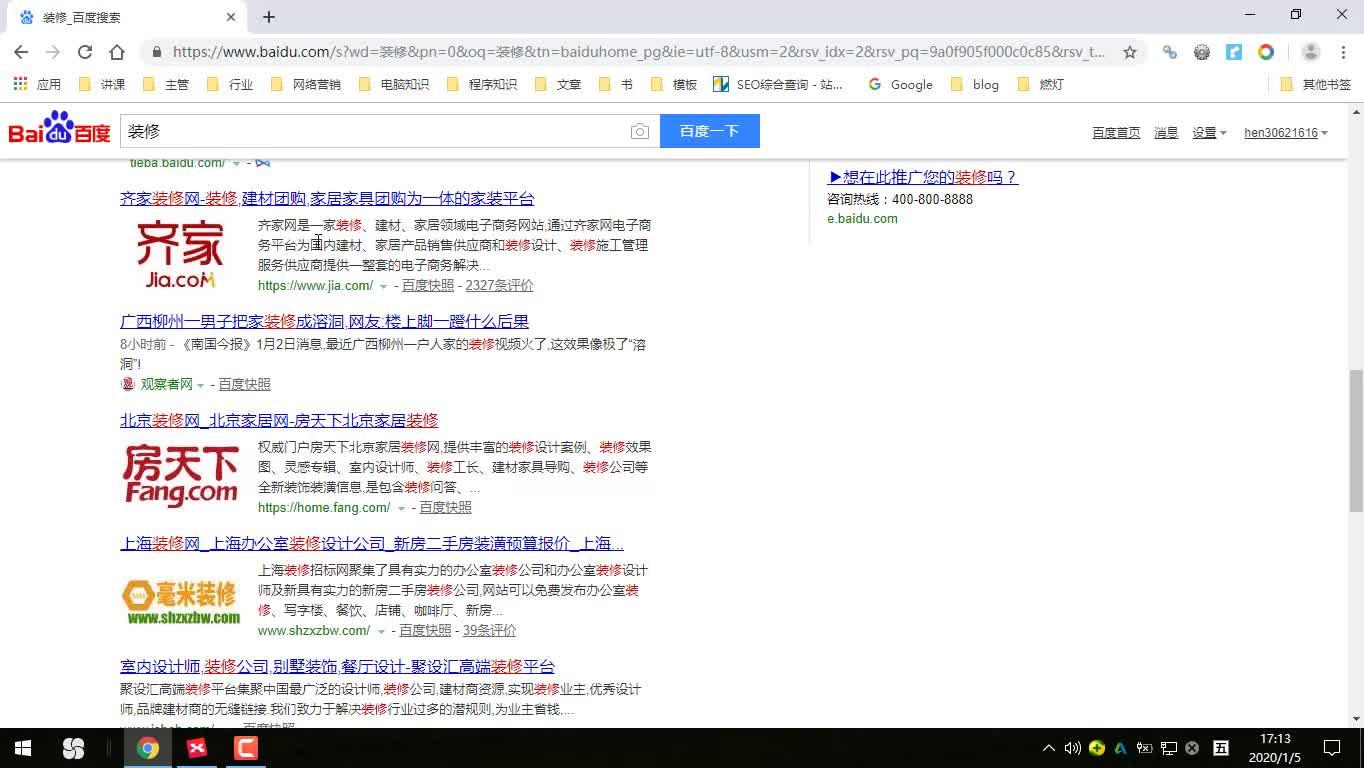Open network status tray icon
The width and height of the screenshot is (1364, 768).
click(1168, 748)
